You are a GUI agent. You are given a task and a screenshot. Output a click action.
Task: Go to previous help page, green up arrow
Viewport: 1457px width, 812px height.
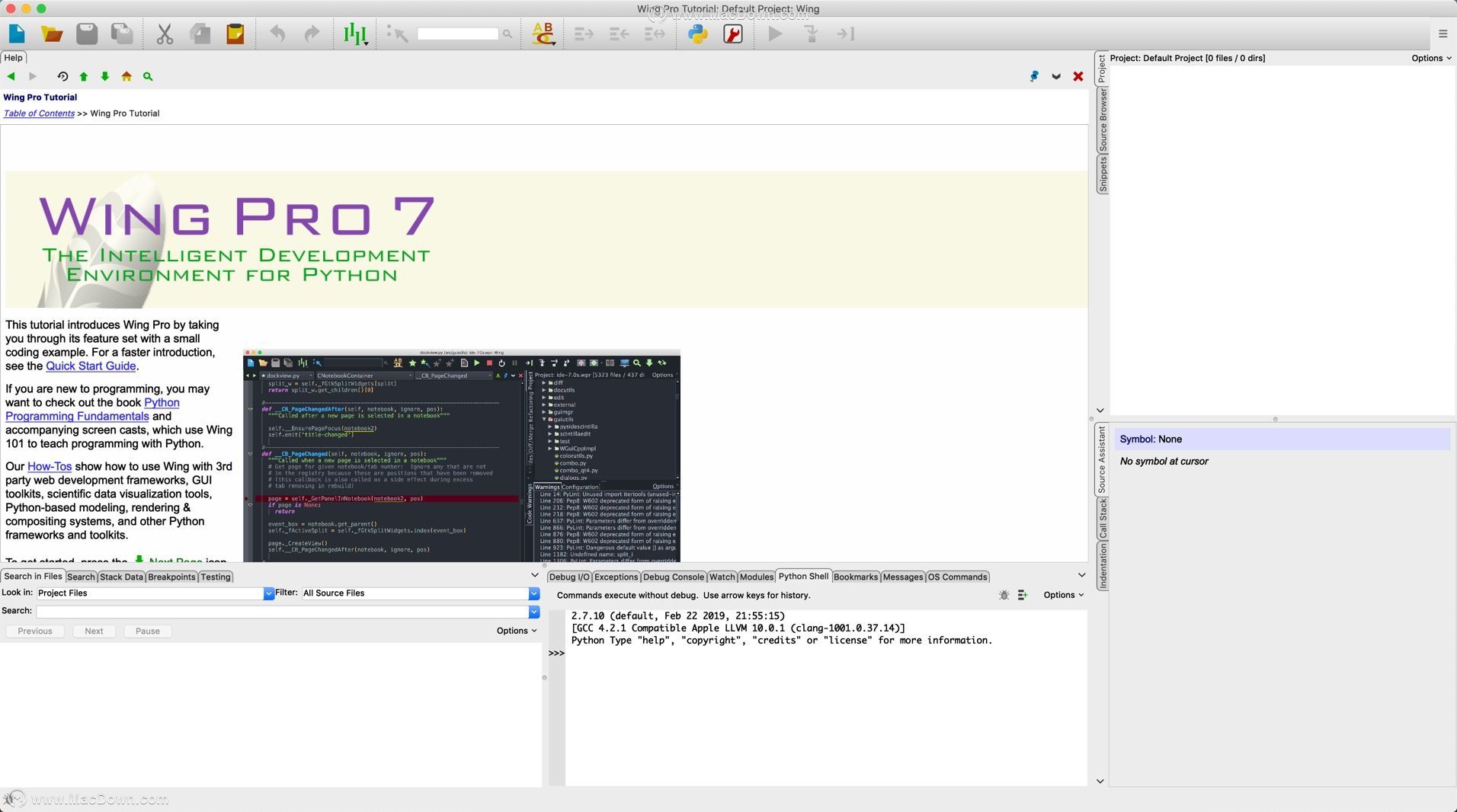click(x=84, y=76)
